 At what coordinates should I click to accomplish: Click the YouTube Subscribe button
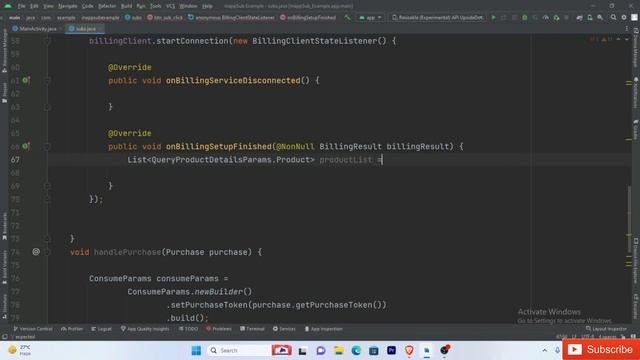pyautogui.click(x=601, y=349)
